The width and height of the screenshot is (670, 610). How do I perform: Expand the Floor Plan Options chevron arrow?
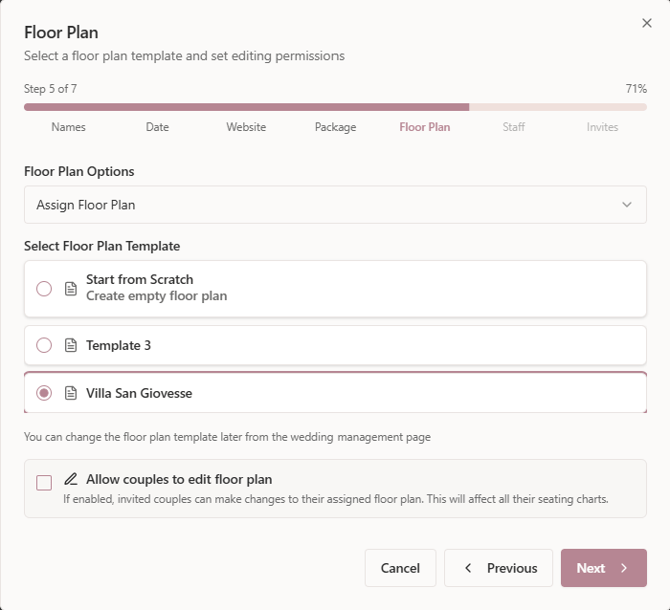[x=627, y=205]
